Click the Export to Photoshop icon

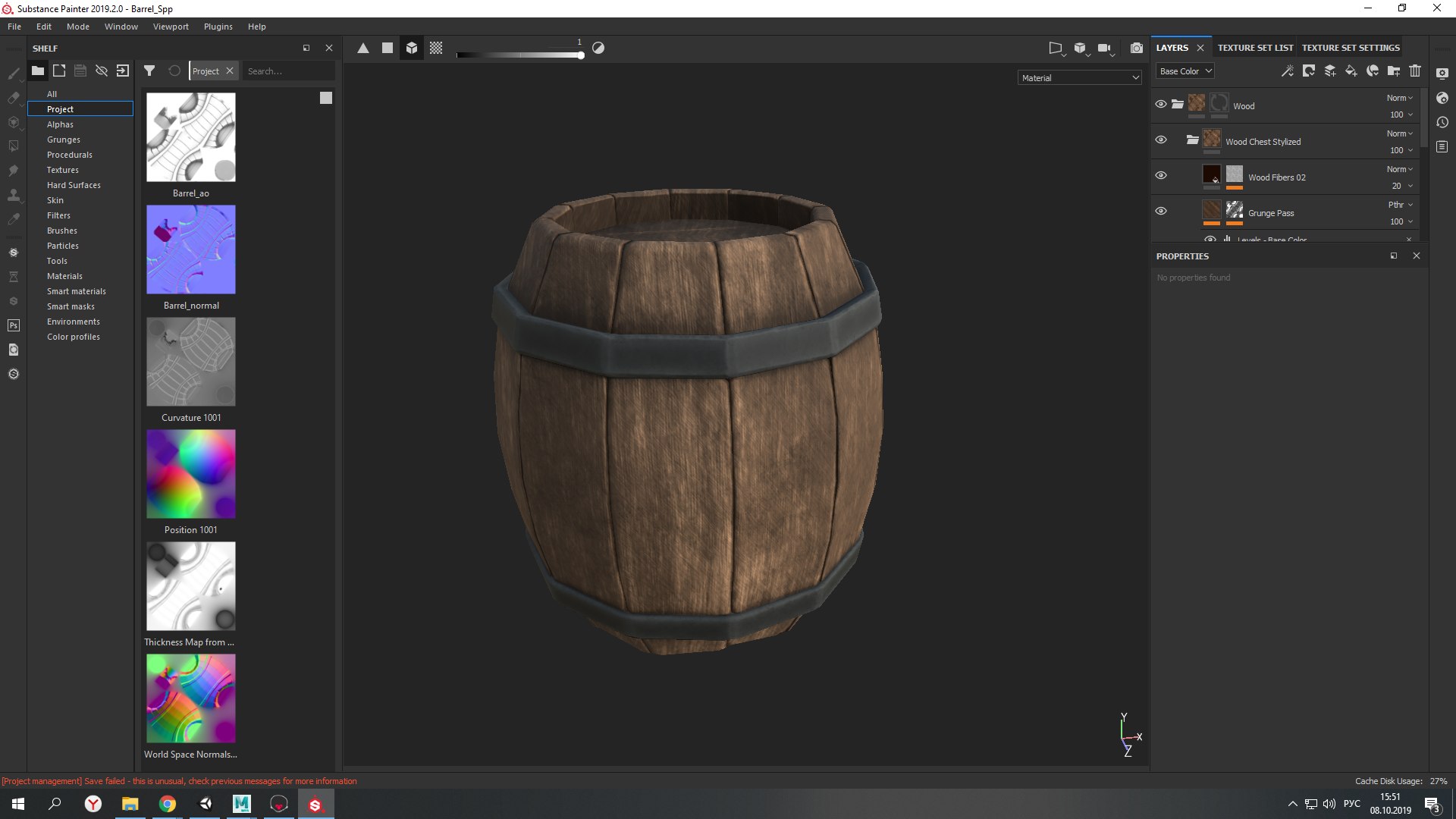(14, 325)
